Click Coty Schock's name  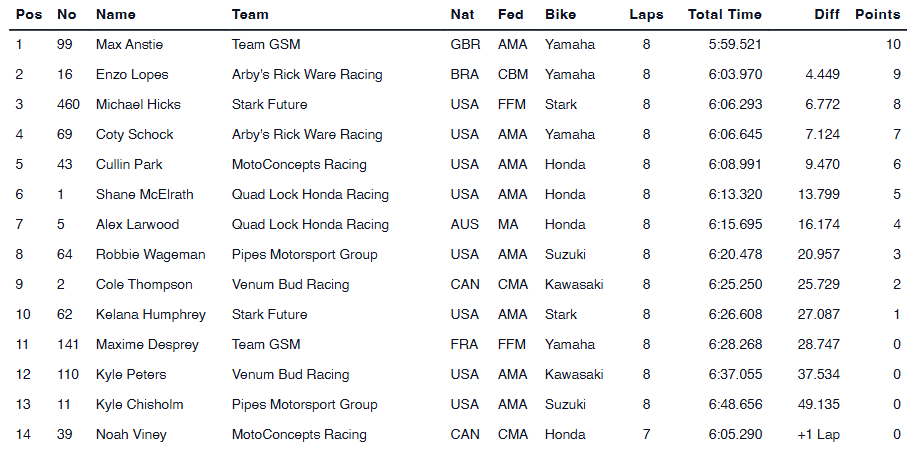coord(134,135)
